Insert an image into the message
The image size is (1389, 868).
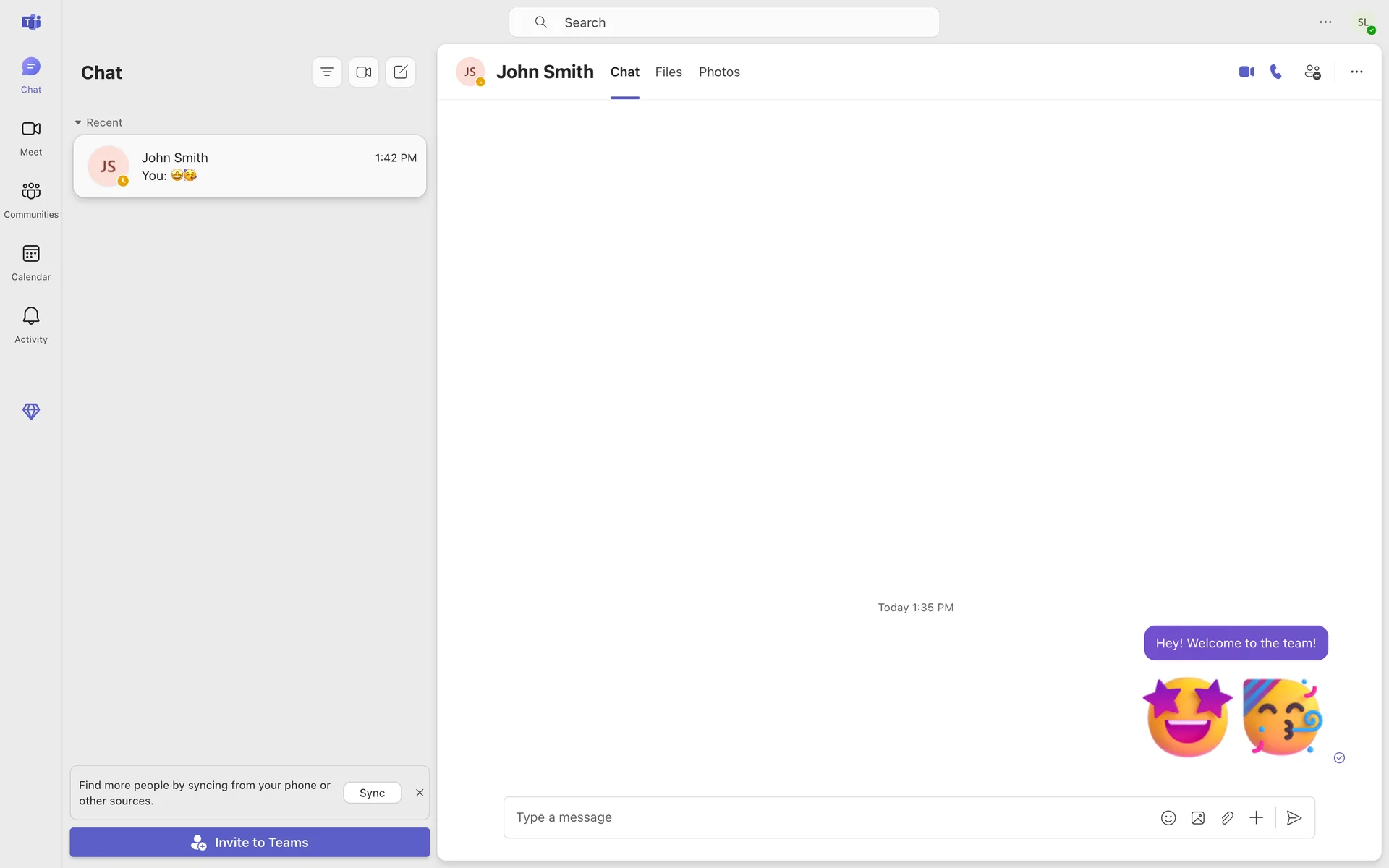[1198, 817]
